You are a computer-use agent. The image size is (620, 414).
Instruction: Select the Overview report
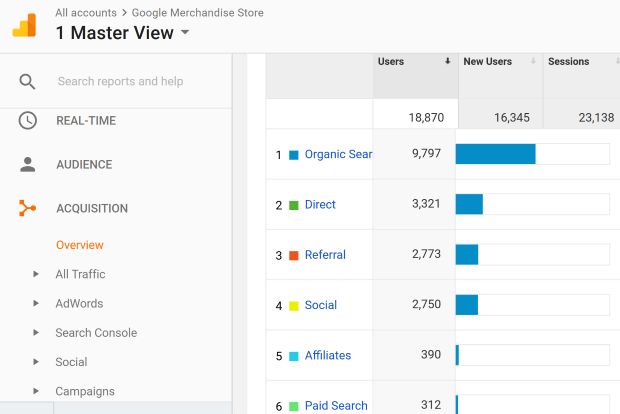pos(80,245)
